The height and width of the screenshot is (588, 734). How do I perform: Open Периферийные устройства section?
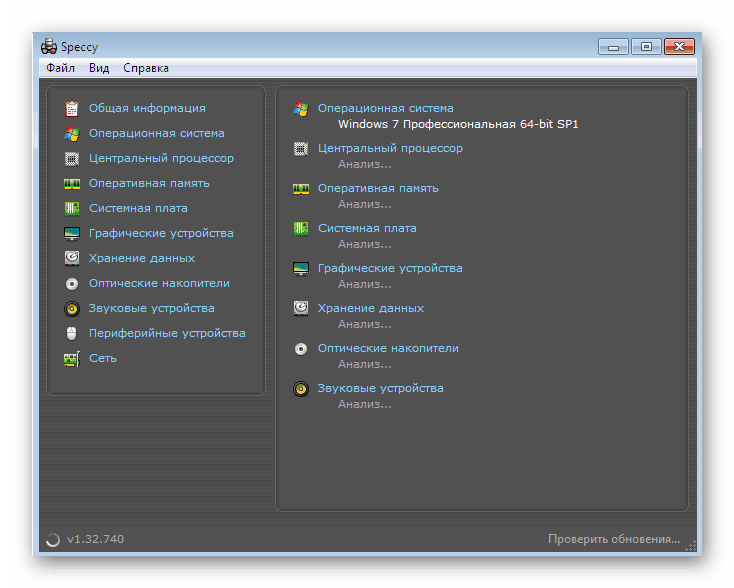(167, 333)
